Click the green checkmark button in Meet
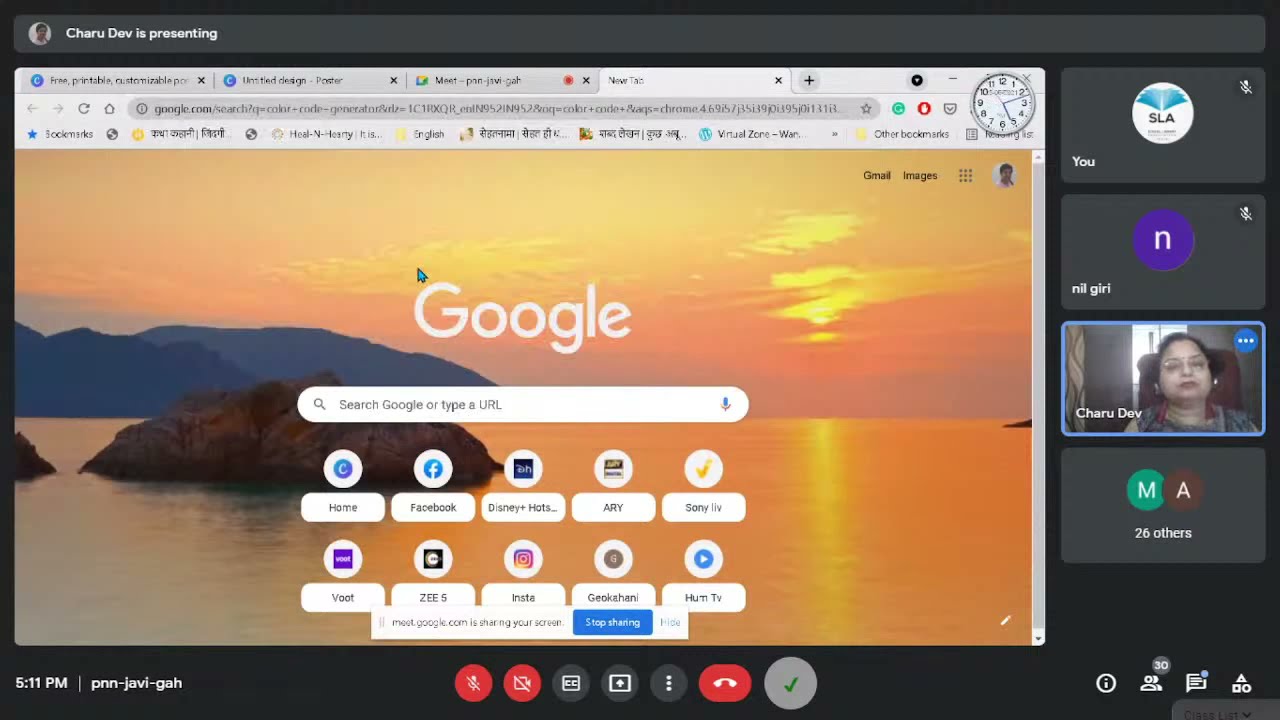1280x720 pixels. (x=791, y=683)
